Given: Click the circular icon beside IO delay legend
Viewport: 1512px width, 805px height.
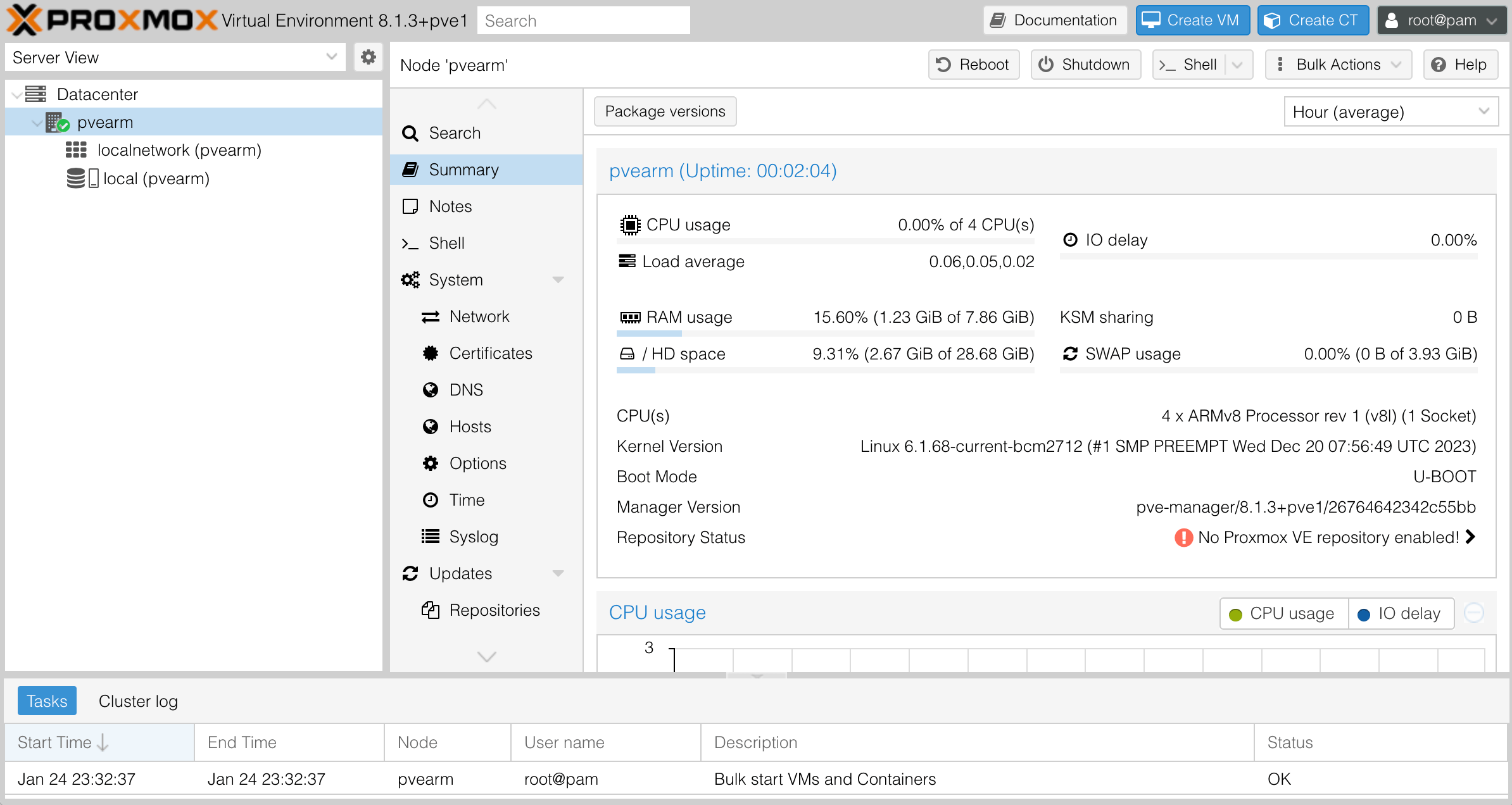Looking at the screenshot, I should [x=1474, y=613].
